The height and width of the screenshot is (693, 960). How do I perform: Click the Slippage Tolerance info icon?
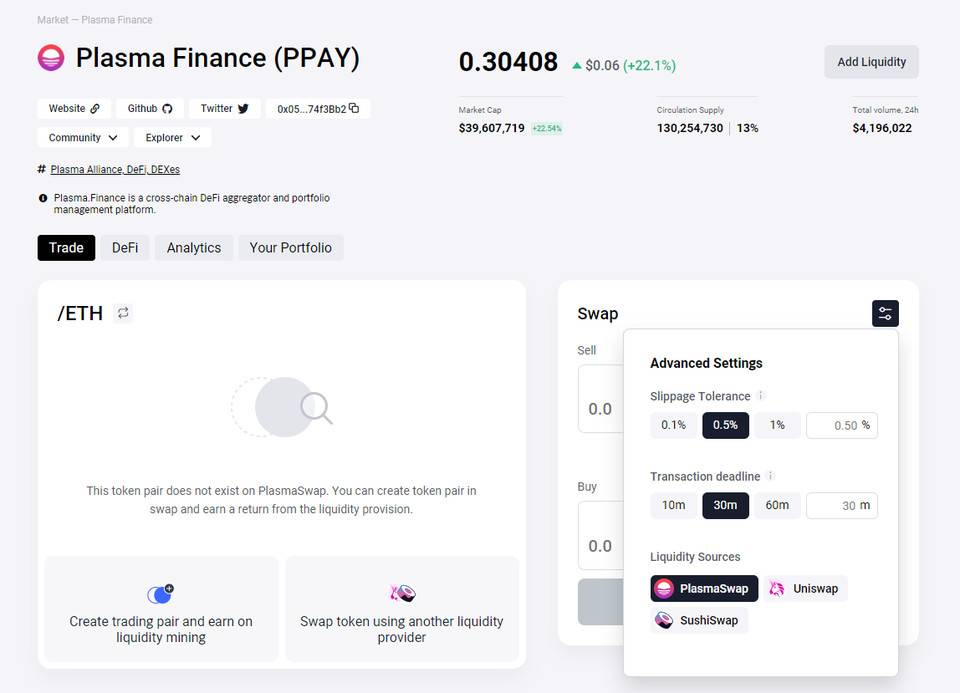761,396
